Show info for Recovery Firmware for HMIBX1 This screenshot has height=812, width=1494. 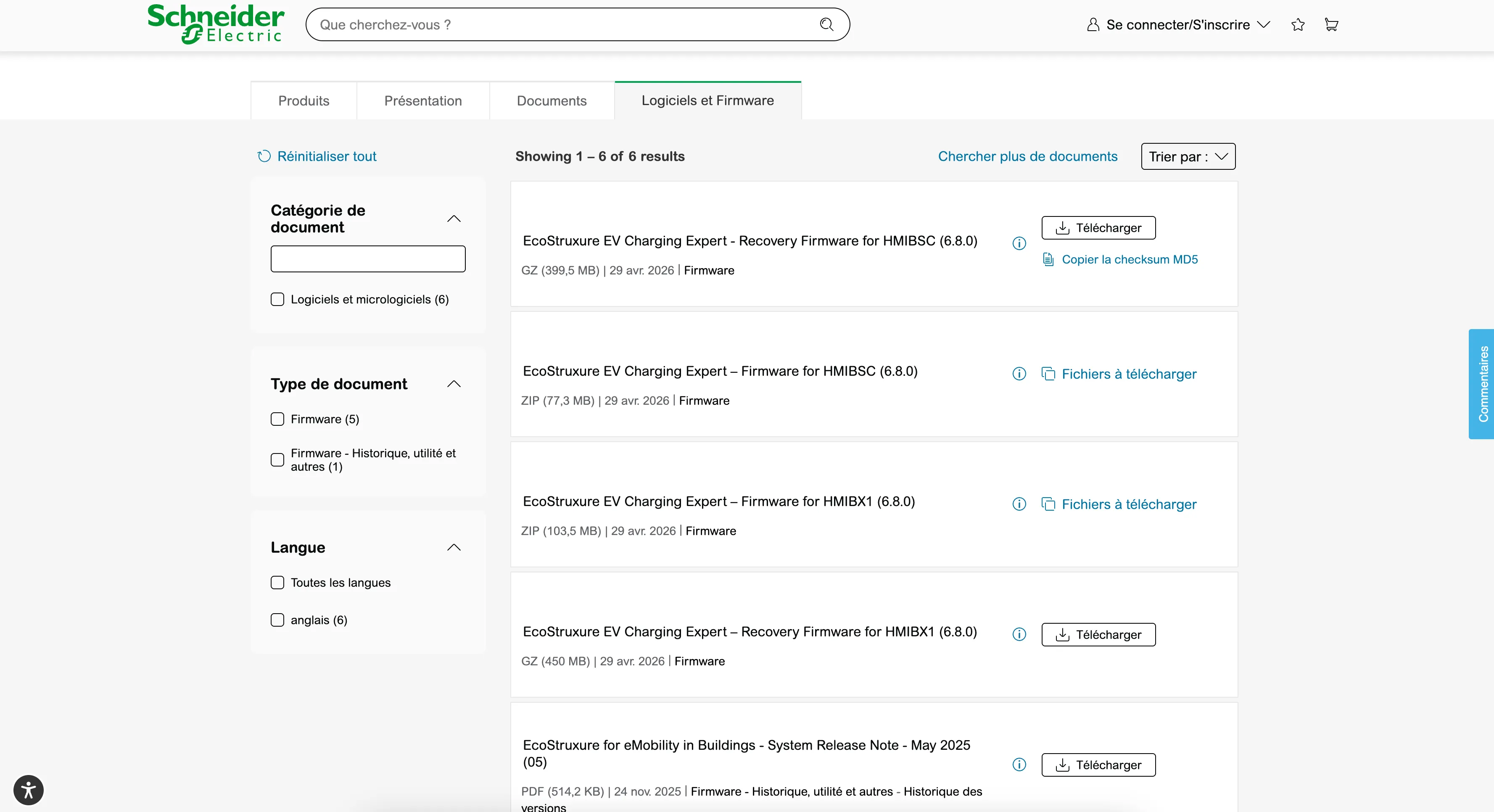1019,634
